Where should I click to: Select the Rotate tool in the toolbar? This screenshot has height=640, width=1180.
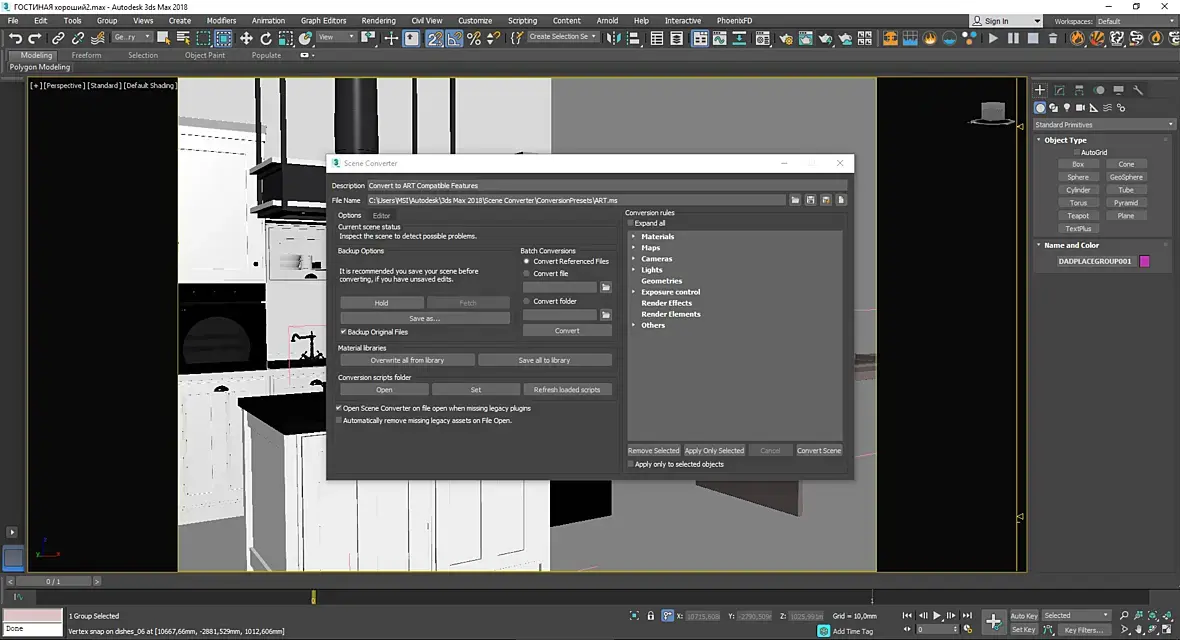pyautogui.click(x=266, y=38)
